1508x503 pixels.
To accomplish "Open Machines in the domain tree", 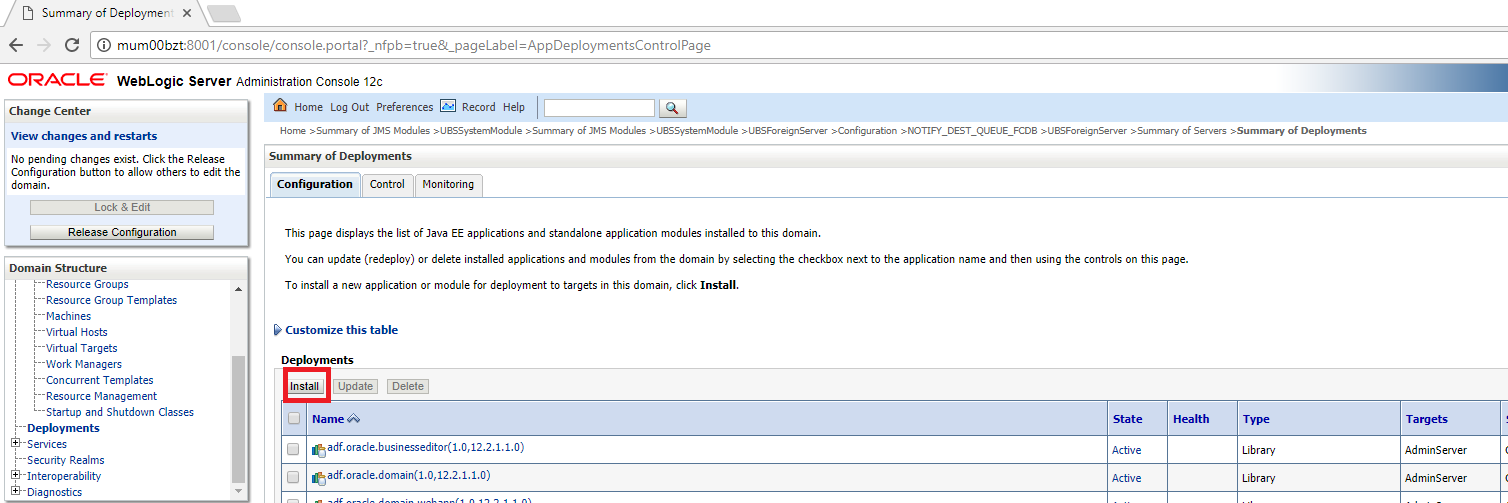I will coord(68,316).
